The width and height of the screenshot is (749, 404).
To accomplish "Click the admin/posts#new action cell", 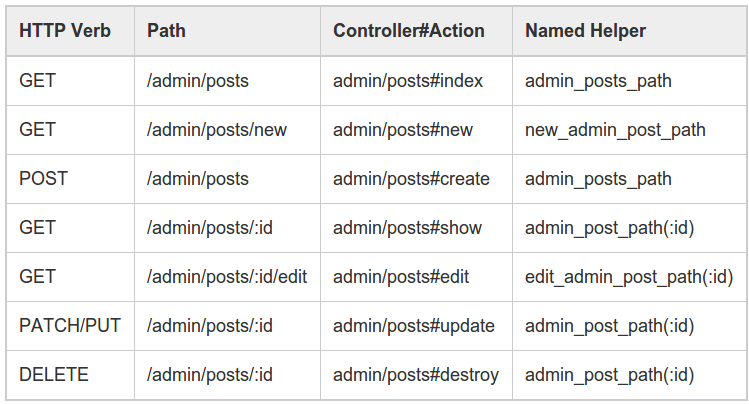I will (403, 130).
